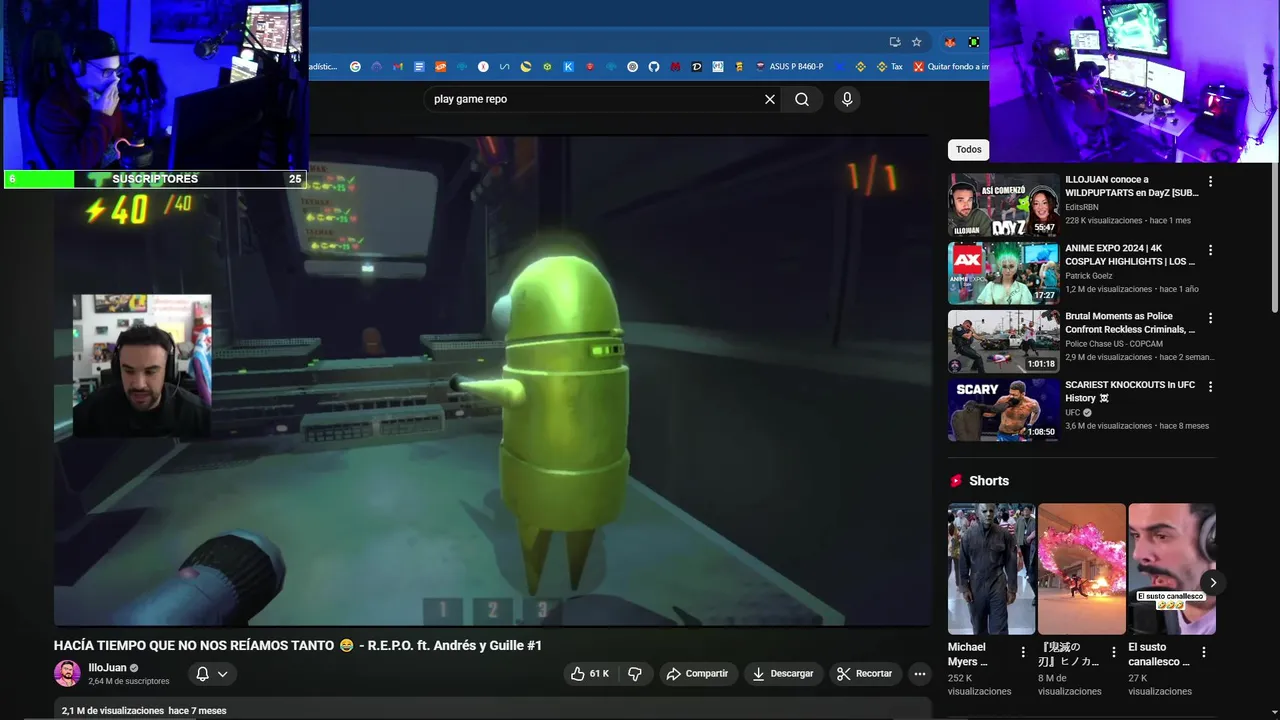1280x720 pixels.
Task: Click the 2,1 M de visualizaciones description text
Action: coord(113,711)
